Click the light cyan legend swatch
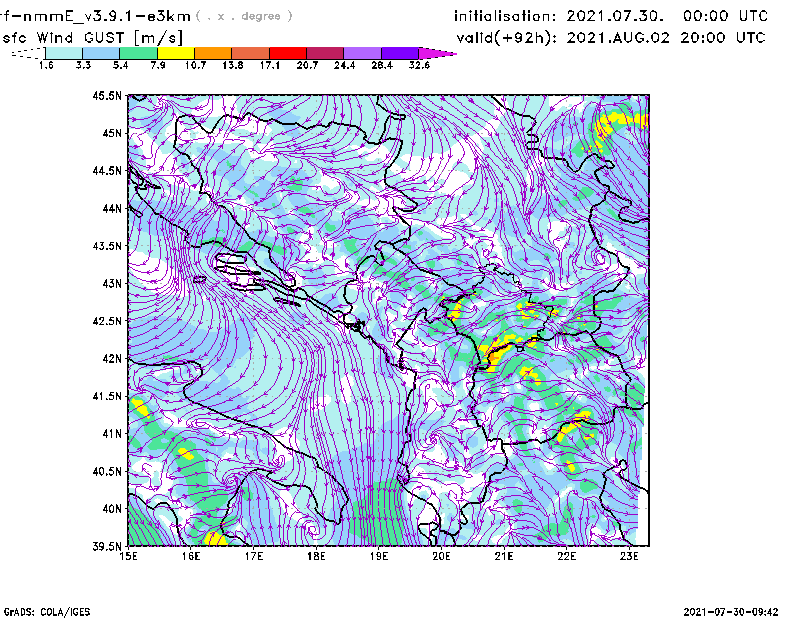The width and height of the screenshot is (800, 618). tap(64, 53)
